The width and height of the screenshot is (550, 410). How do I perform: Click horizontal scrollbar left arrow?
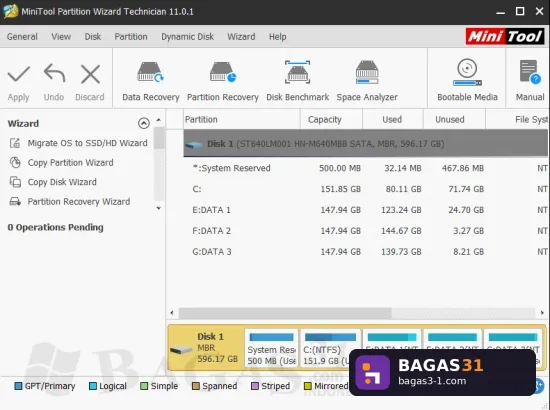(172, 312)
